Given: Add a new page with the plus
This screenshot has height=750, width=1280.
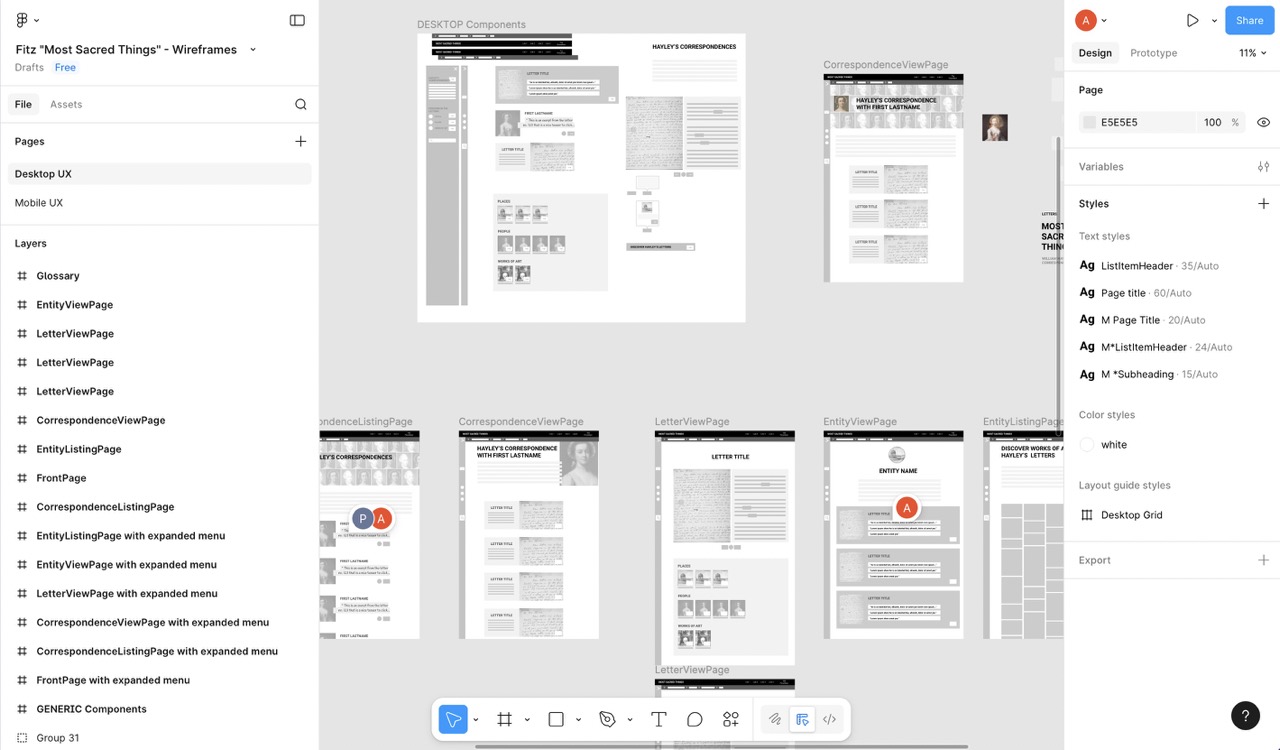Looking at the screenshot, I should 300,141.
